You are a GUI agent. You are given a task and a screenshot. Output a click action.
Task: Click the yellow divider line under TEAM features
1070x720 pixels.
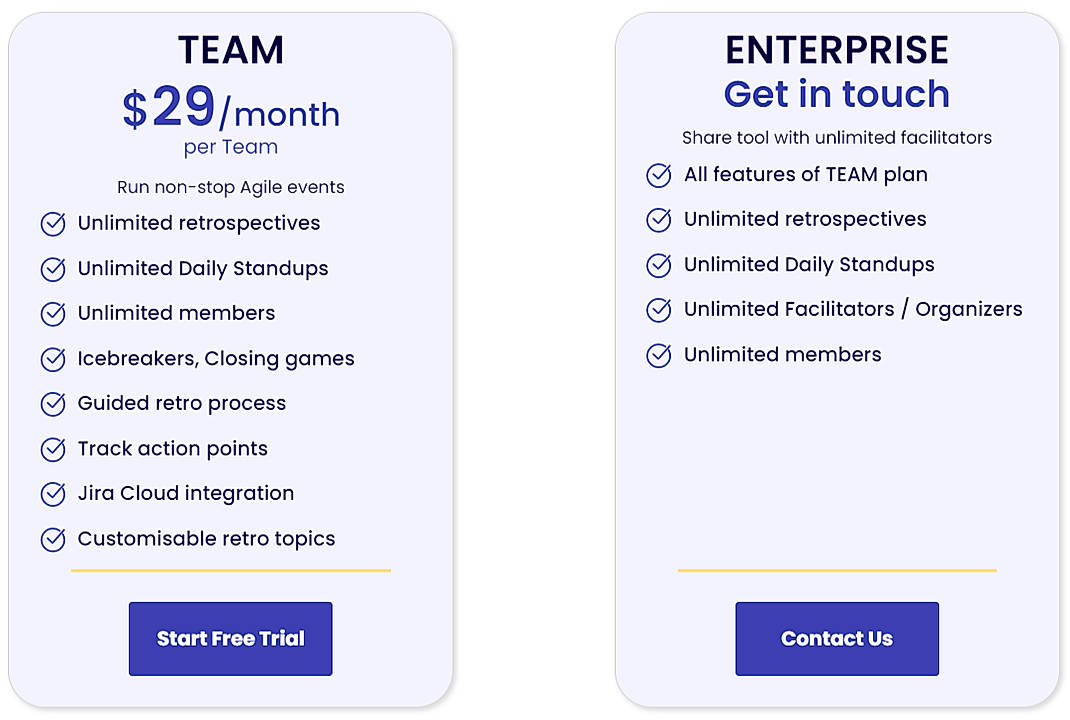(x=230, y=571)
